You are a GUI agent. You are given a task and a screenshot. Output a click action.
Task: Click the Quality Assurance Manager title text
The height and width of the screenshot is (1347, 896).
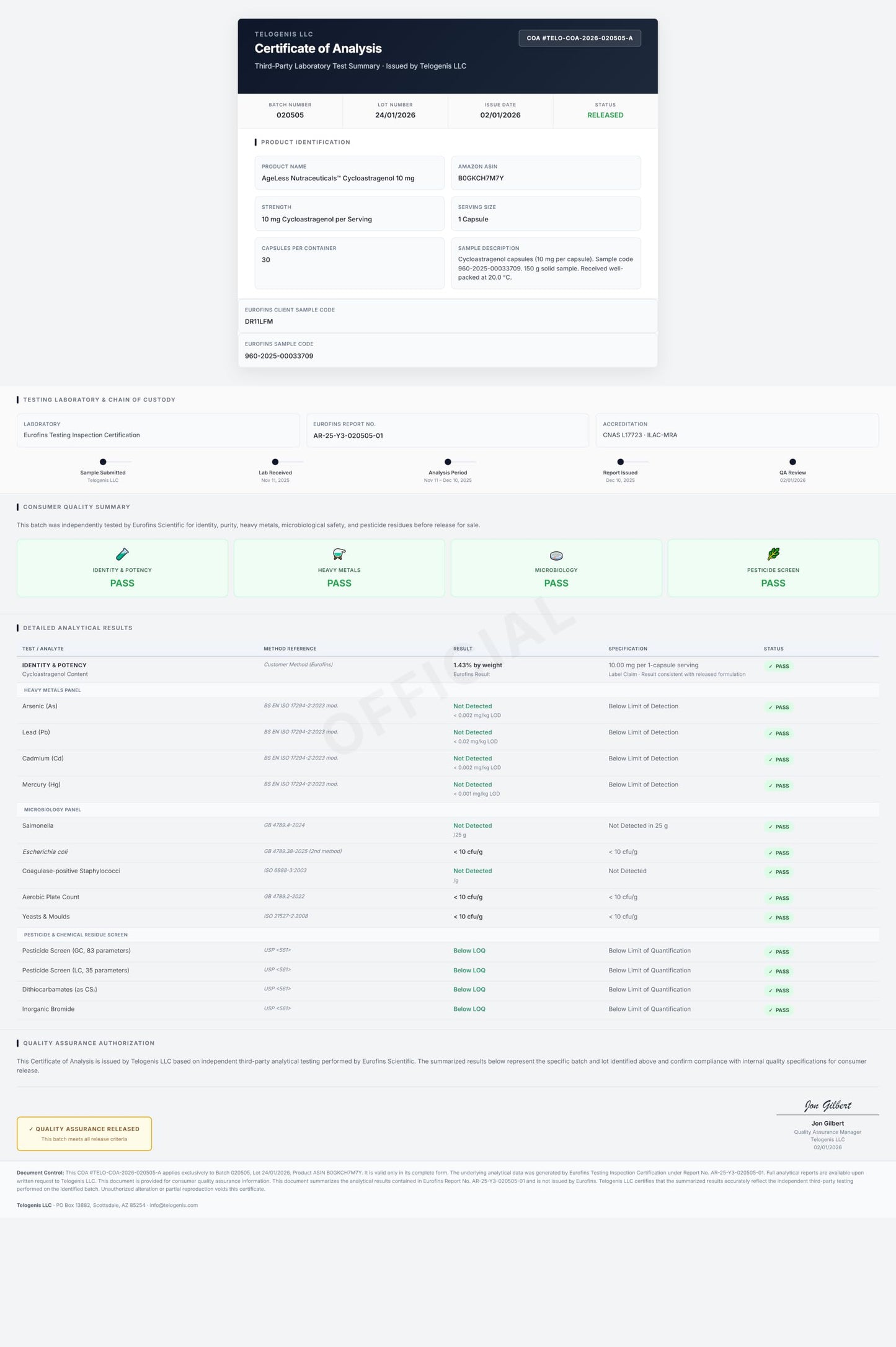coord(828,1132)
